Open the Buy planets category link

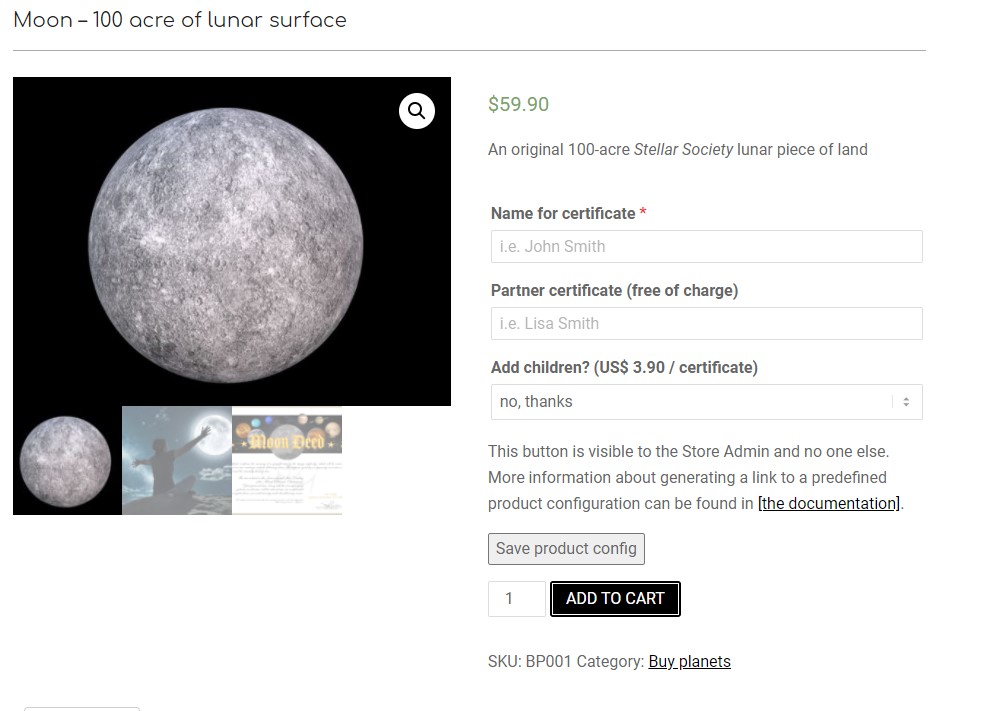690,662
